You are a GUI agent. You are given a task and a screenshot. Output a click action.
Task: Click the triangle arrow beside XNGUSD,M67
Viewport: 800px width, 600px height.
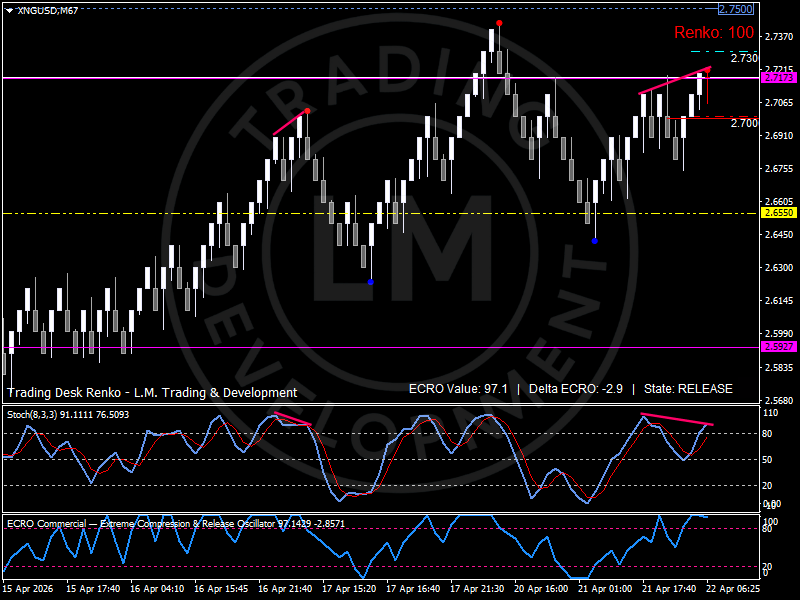click(9, 10)
